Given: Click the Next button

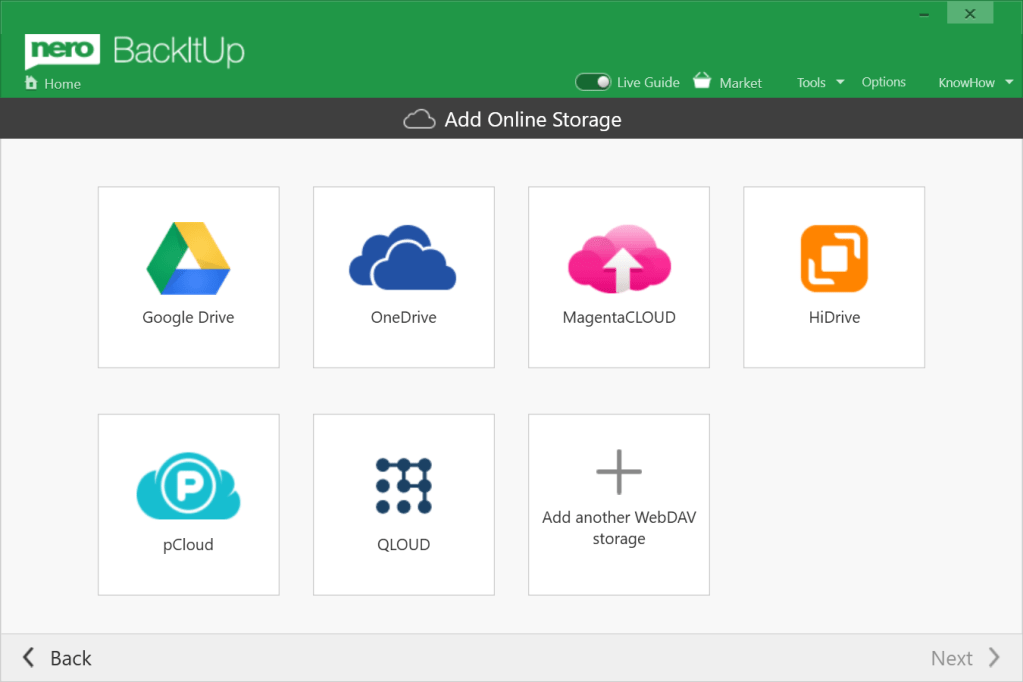Looking at the screenshot, I should point(964,657).
